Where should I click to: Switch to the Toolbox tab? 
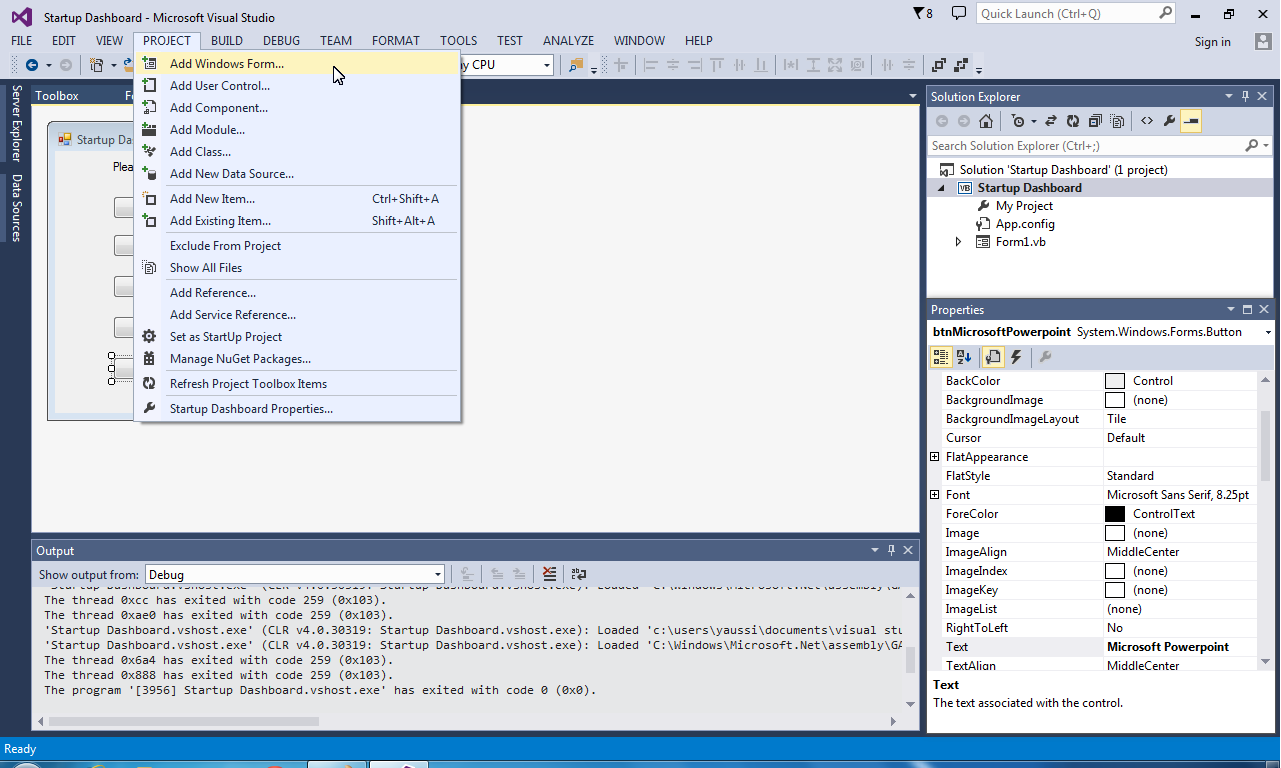point(57,96)
